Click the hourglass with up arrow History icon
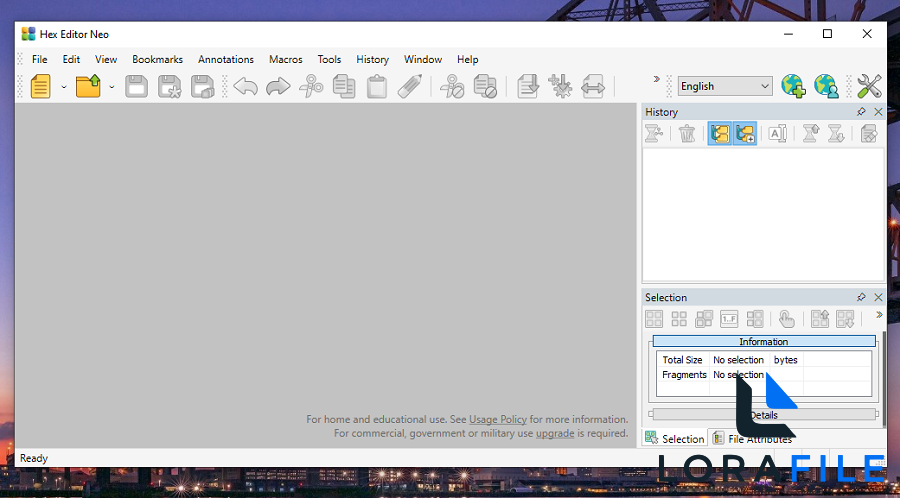 coord(810,134)
